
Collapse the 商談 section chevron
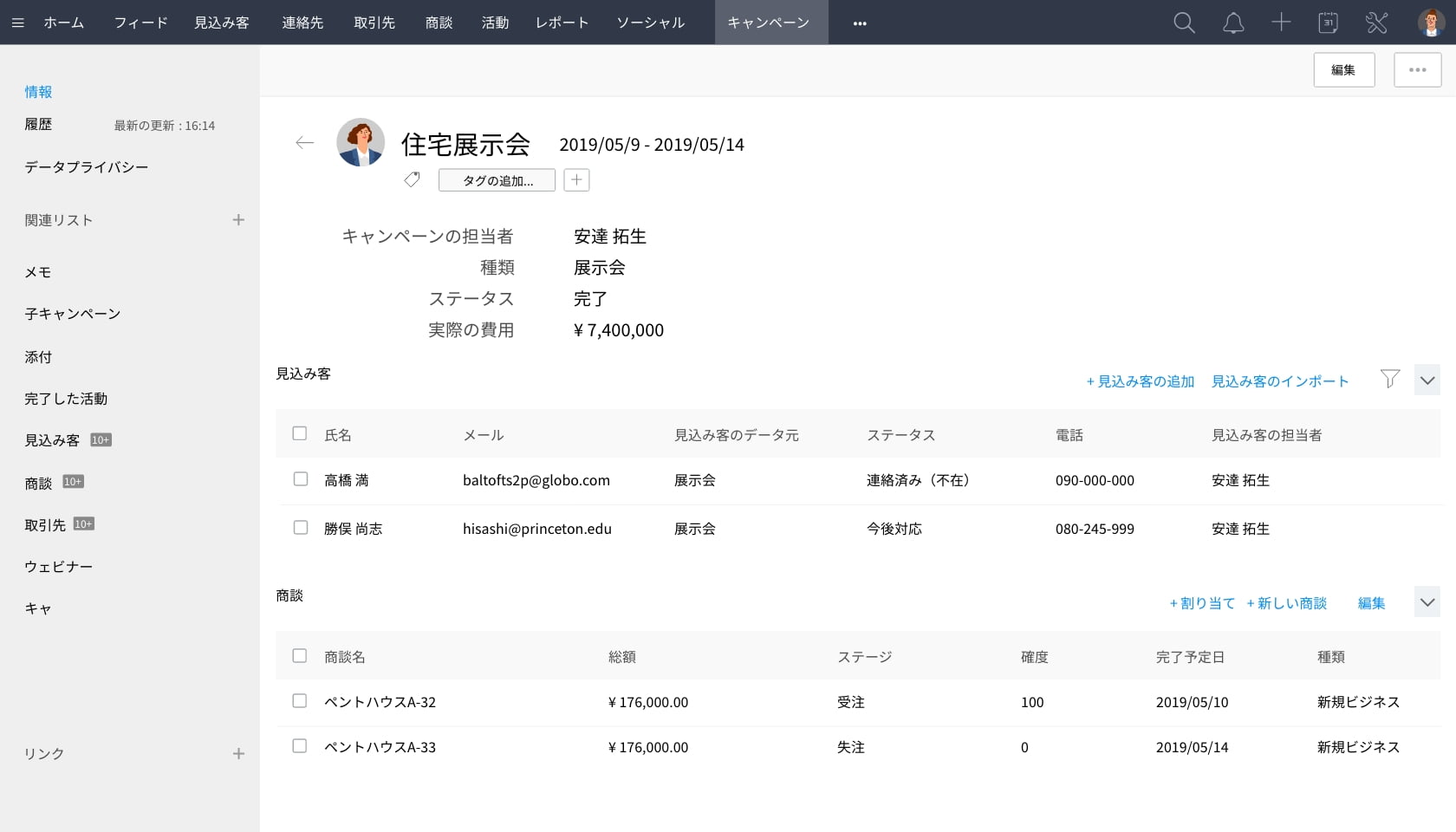click(x=1427, y=602)
